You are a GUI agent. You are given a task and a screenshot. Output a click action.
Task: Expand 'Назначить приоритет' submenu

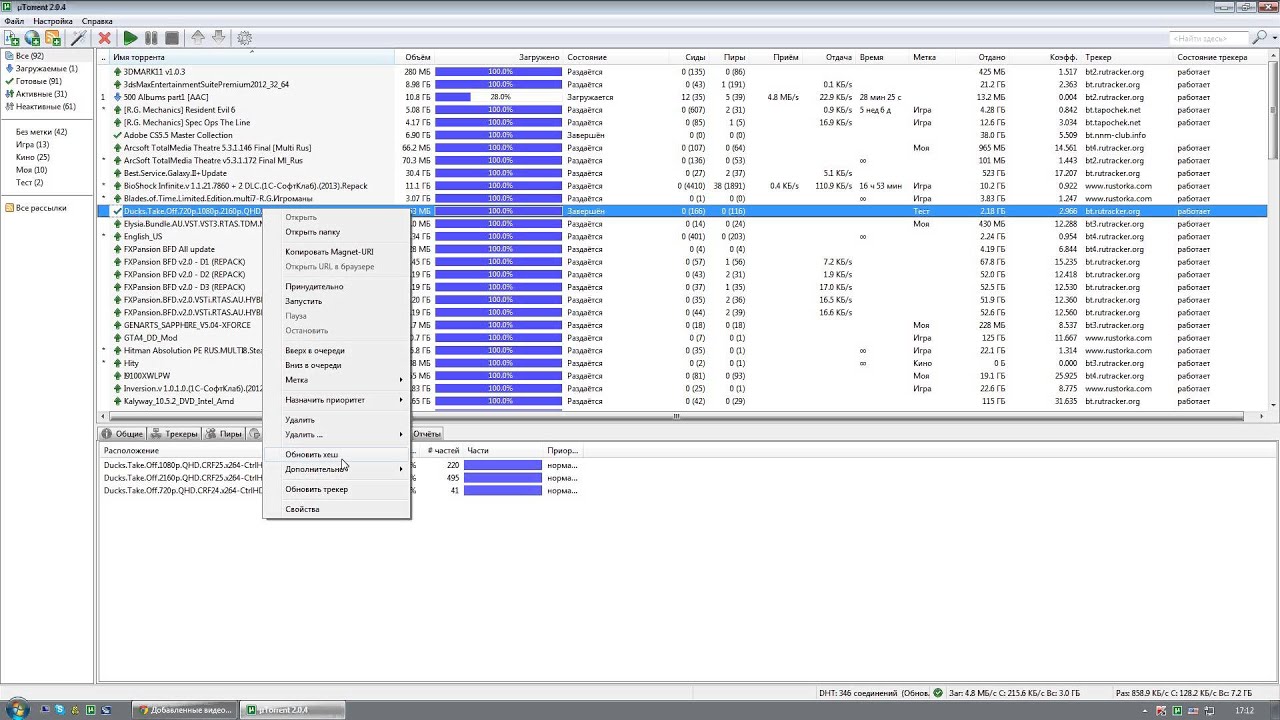[336, 400]
